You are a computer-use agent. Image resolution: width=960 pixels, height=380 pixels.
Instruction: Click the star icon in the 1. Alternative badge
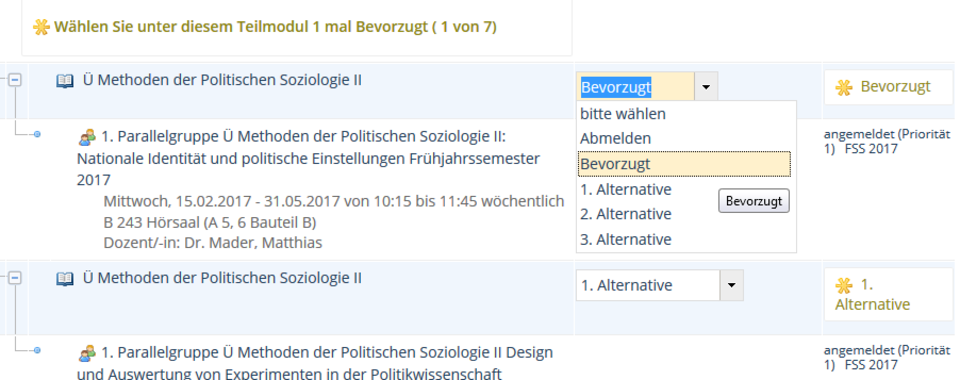click(x=844, y=285)
